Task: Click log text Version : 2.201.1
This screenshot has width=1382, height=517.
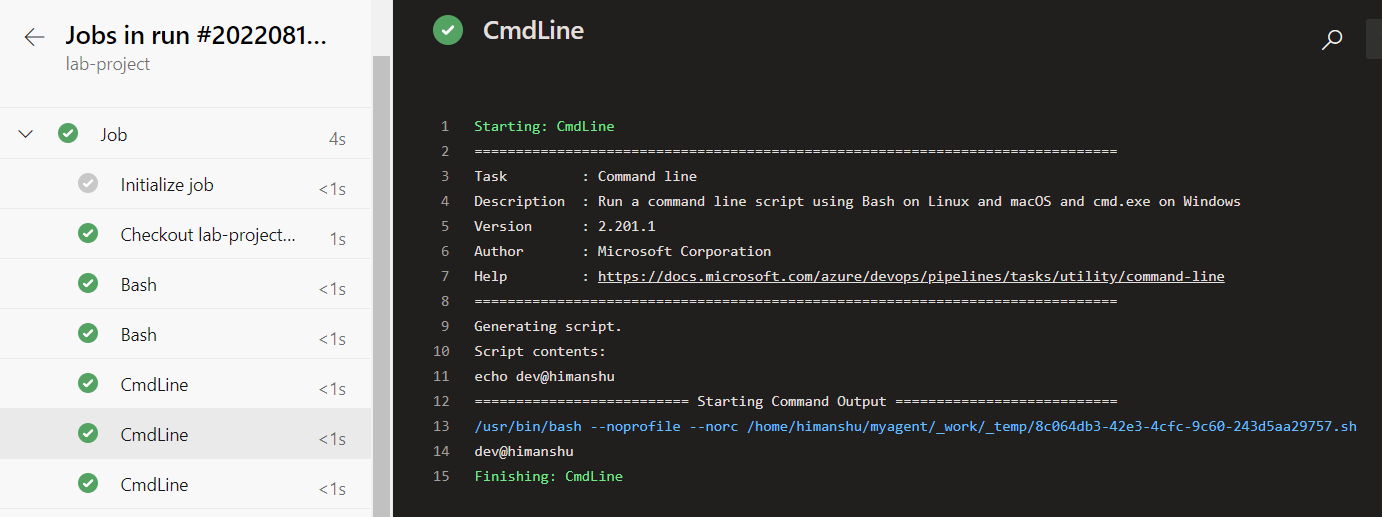Action: (x=564, y=226)
